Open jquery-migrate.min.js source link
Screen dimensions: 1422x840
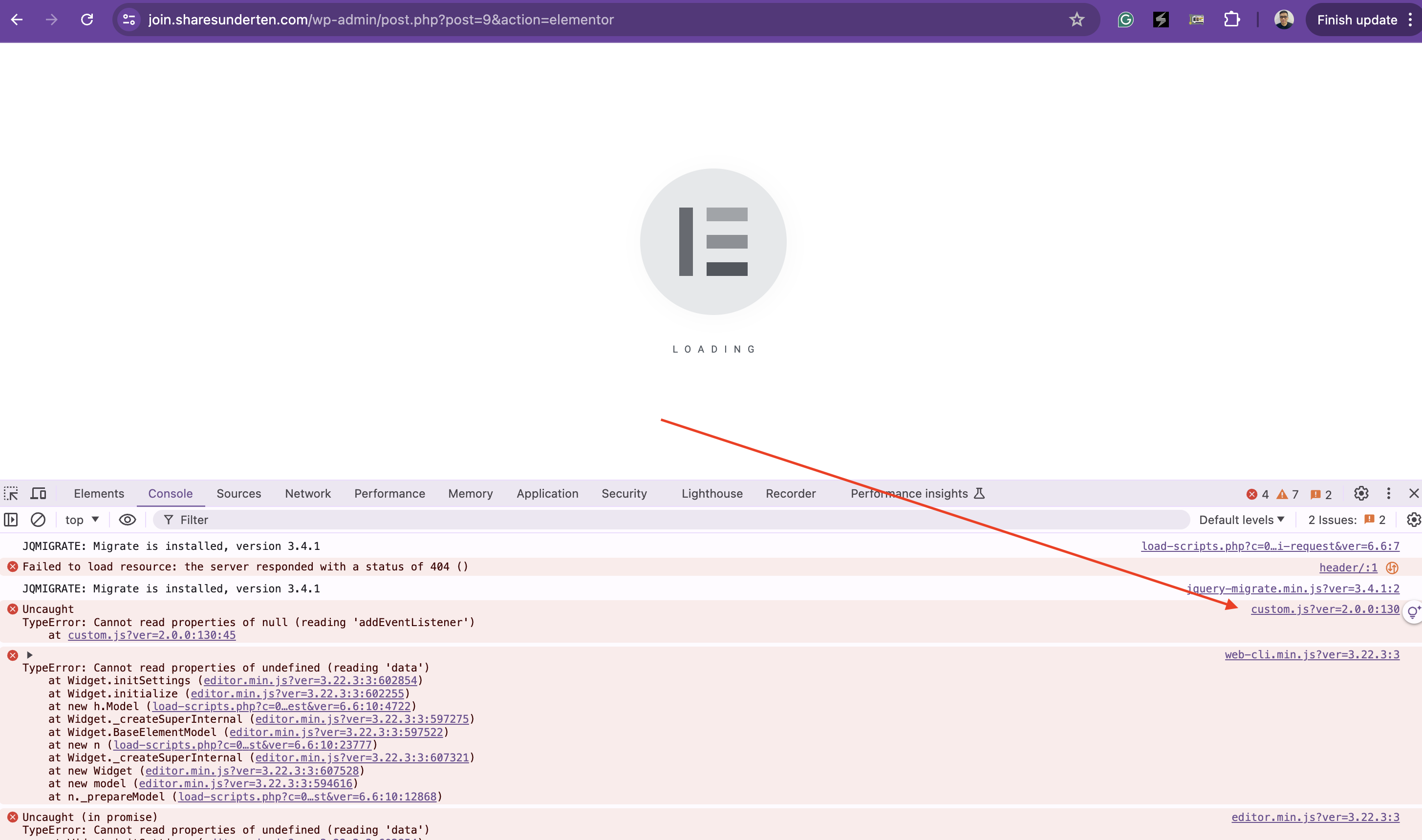point(1293,588)
